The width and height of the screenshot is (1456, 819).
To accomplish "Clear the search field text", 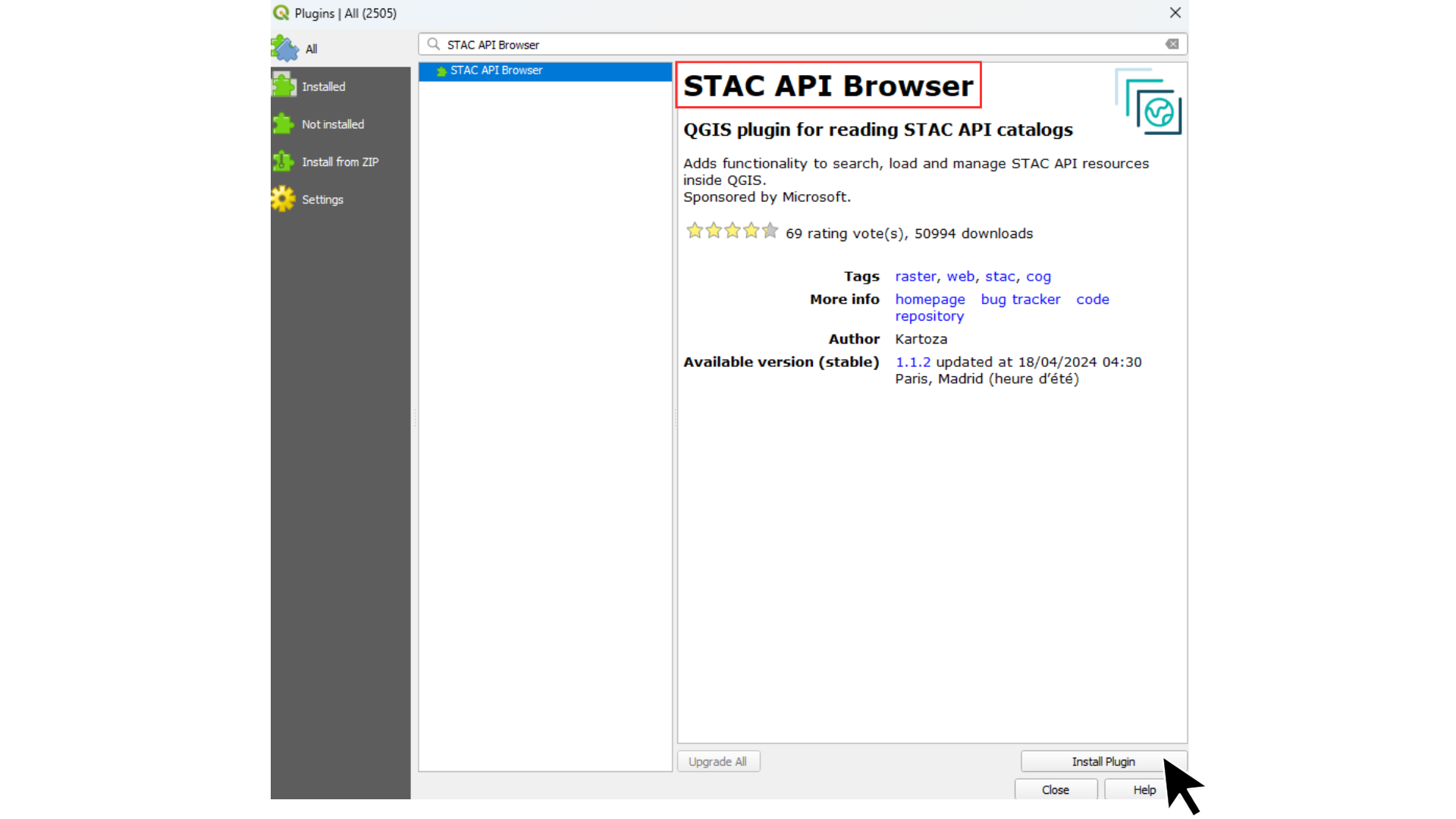I will [x=1172, y=44].
